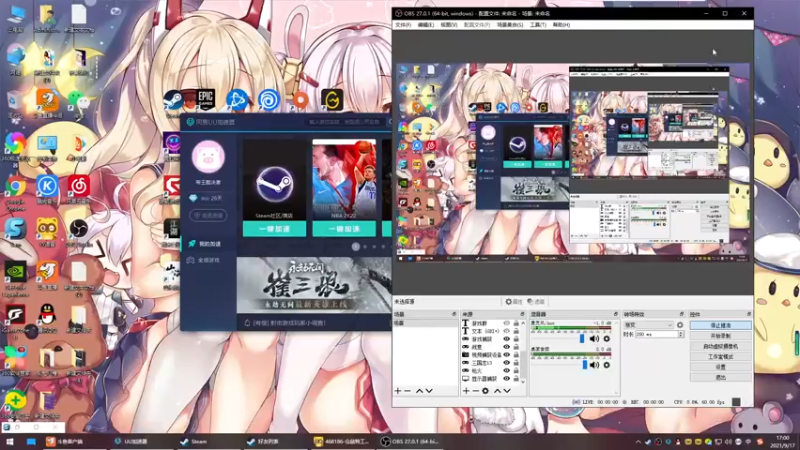This screenshot has width=800, height=450.
Task: Open the 工具(T) menu in OBS
Action: (538, 24)
